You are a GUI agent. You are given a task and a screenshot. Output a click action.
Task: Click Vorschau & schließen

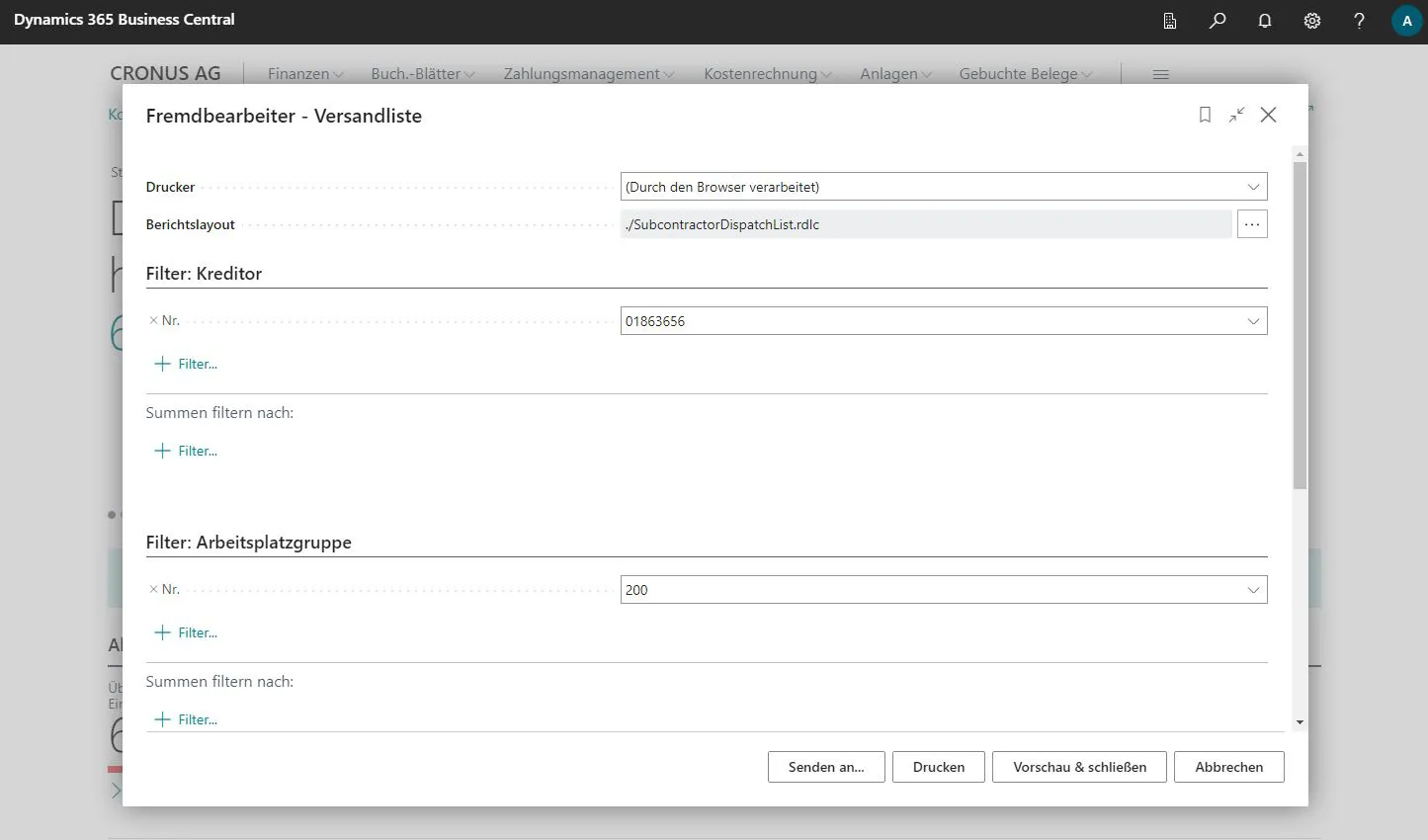click(1080, 767)
